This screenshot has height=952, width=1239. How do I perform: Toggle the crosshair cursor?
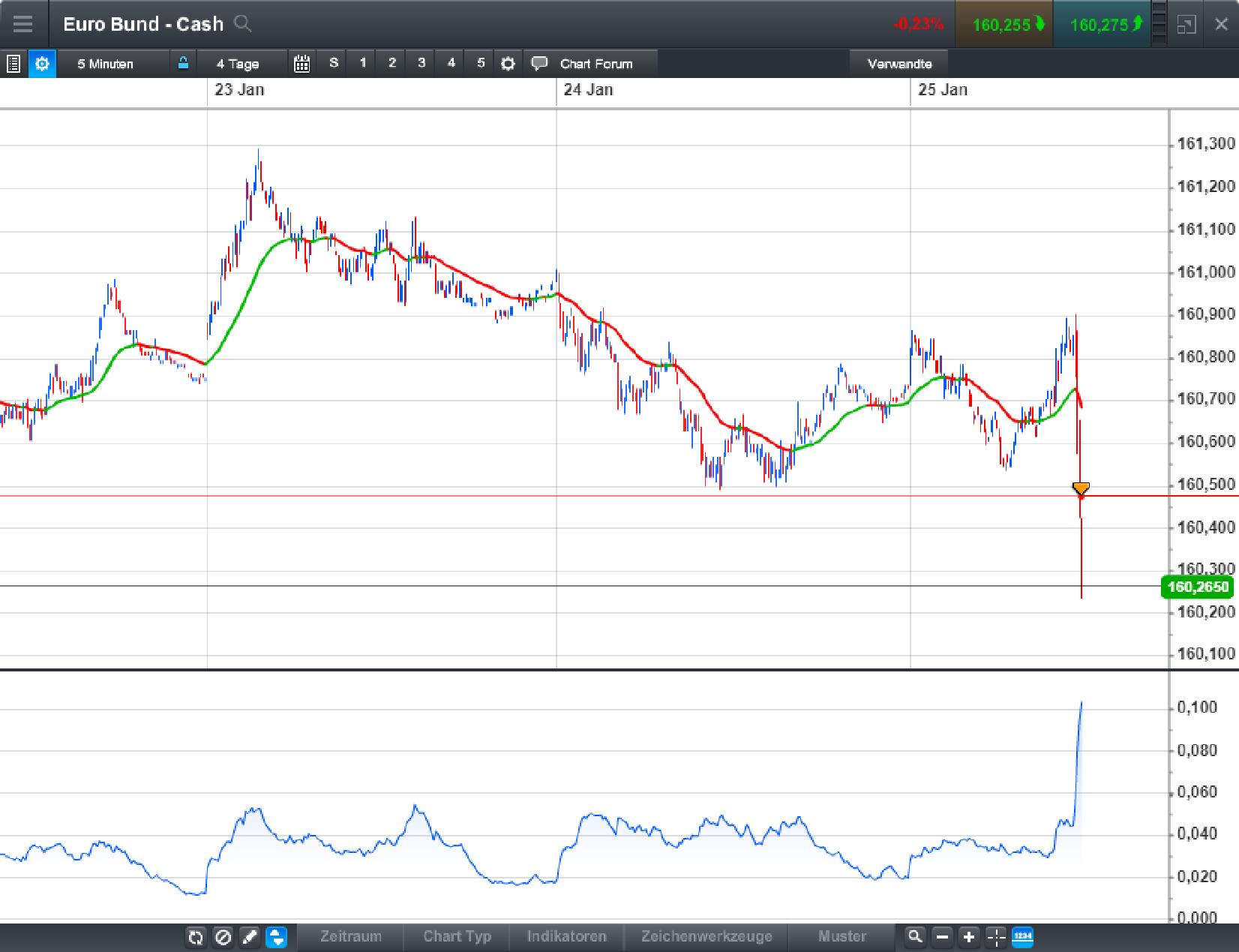996,937
